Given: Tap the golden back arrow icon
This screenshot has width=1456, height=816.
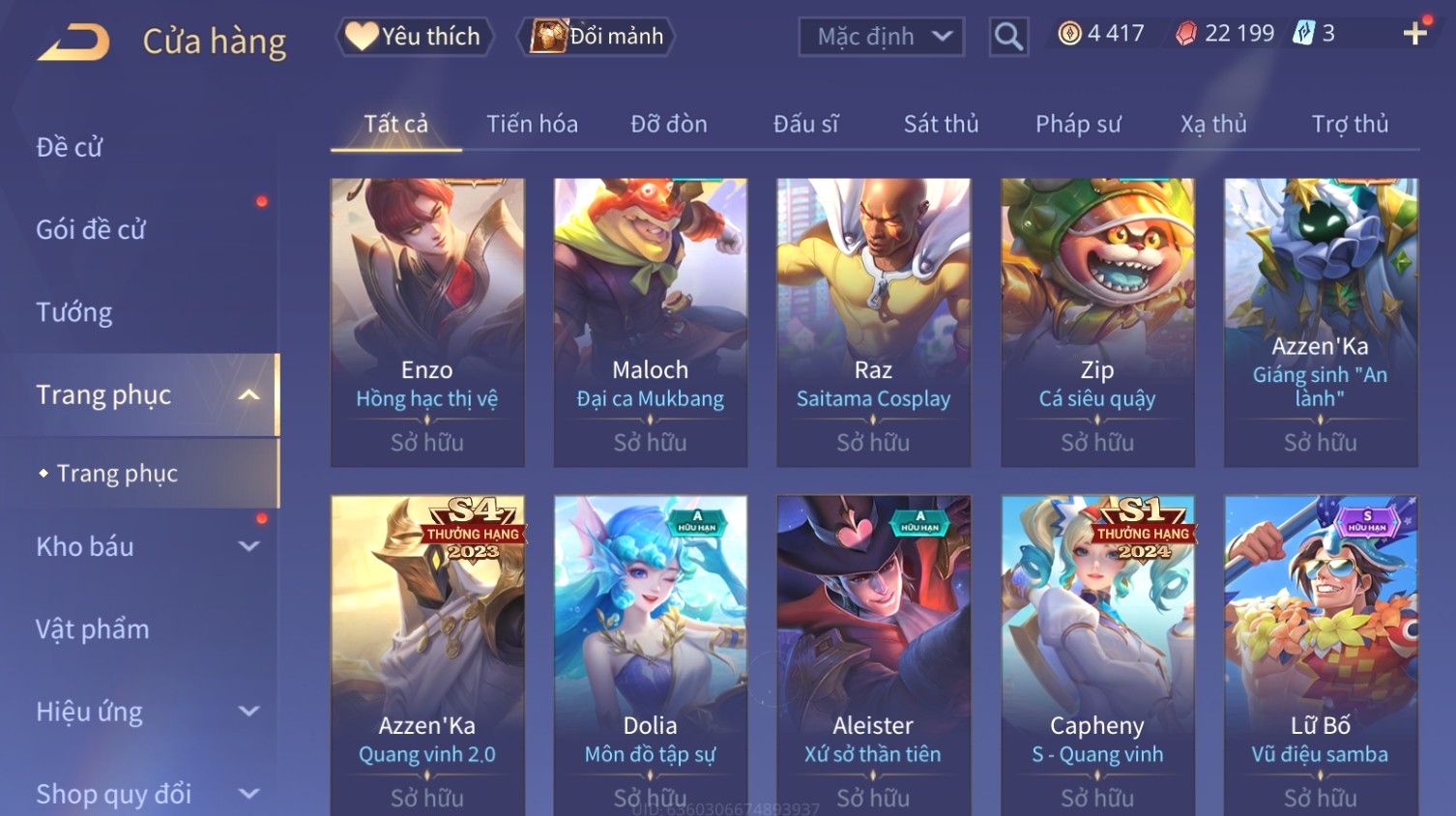Looking at the screenshot, I should [x=73, y=43].
